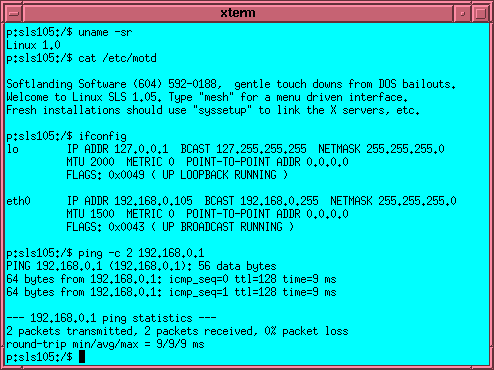Open the window menu button in title bar

coord(14,14)
